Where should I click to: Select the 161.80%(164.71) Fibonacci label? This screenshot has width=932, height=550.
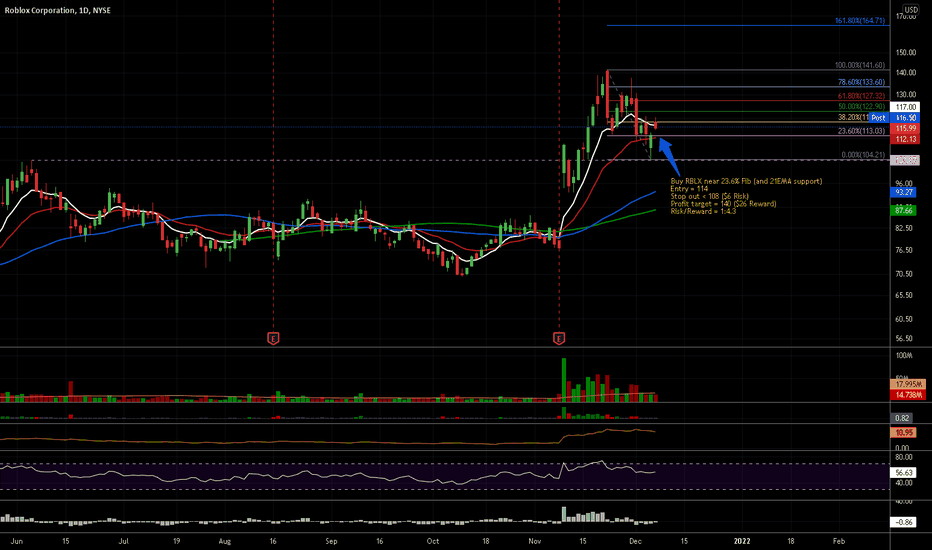pos(859,21)
